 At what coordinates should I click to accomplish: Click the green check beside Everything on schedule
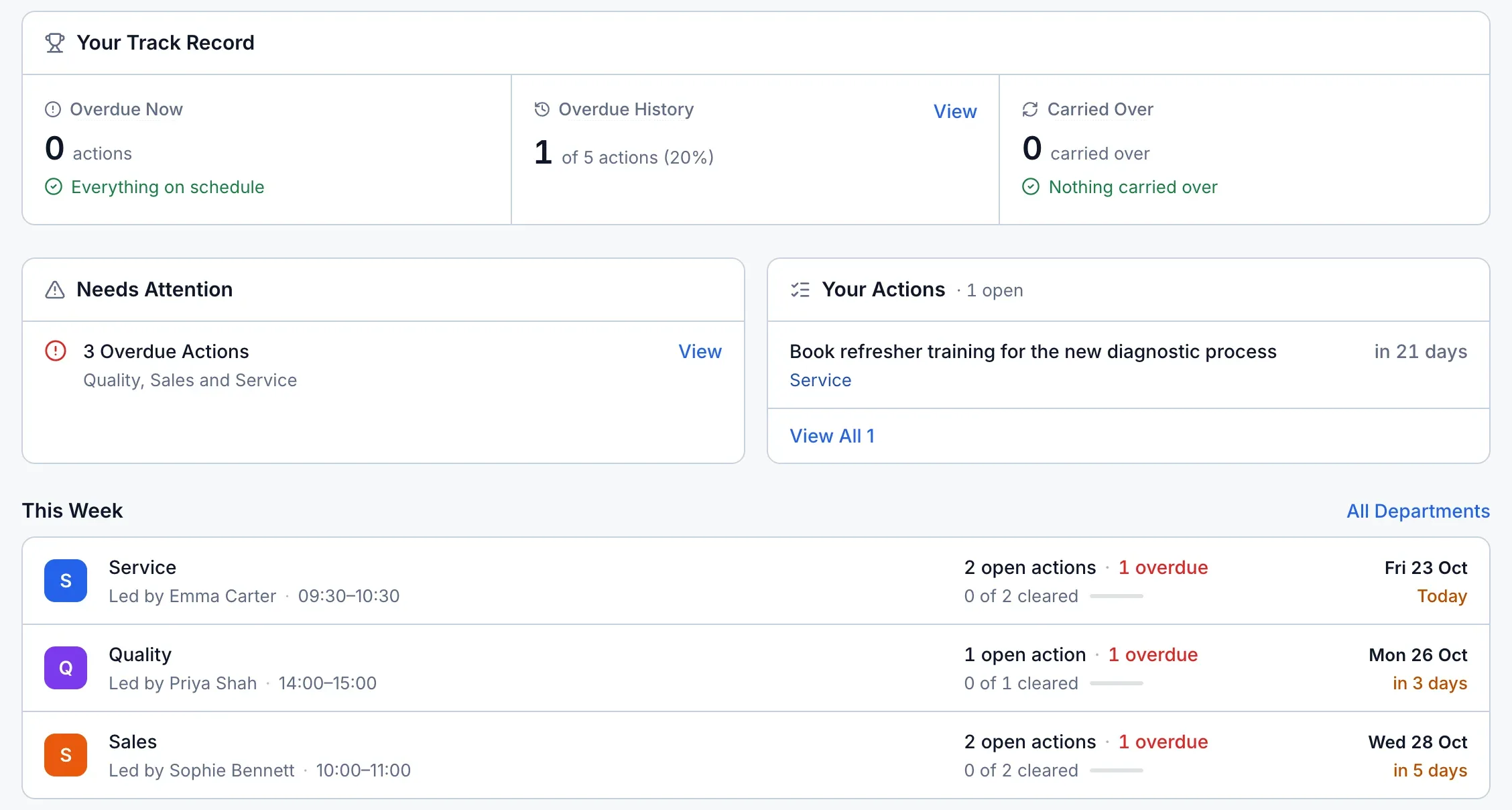click(54, 186)
